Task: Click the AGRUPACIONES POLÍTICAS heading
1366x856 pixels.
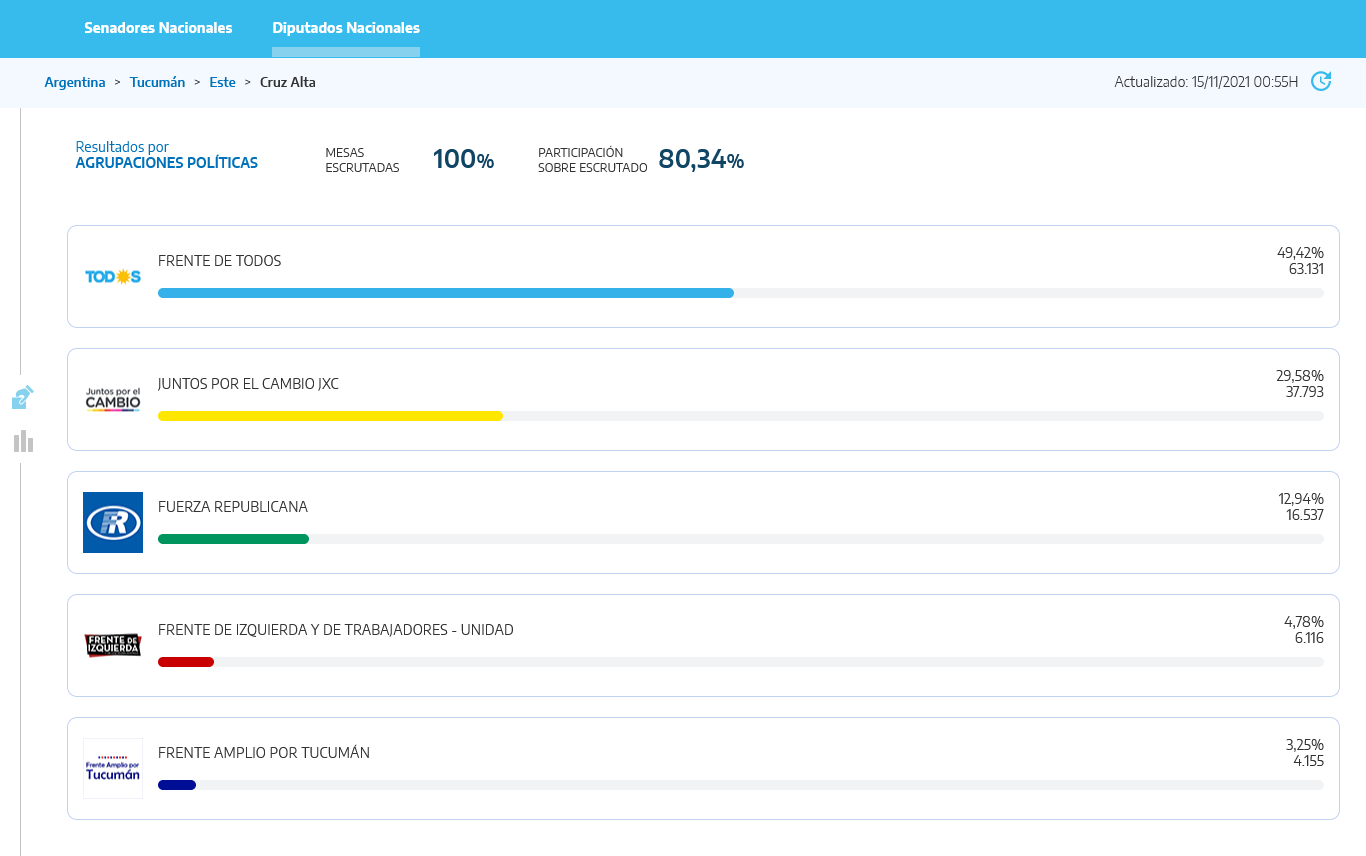Action: coord(167,163)
